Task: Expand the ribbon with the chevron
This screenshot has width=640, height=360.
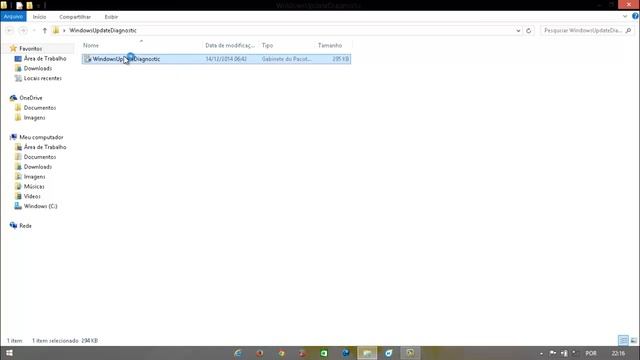Action: coord(625,16)
